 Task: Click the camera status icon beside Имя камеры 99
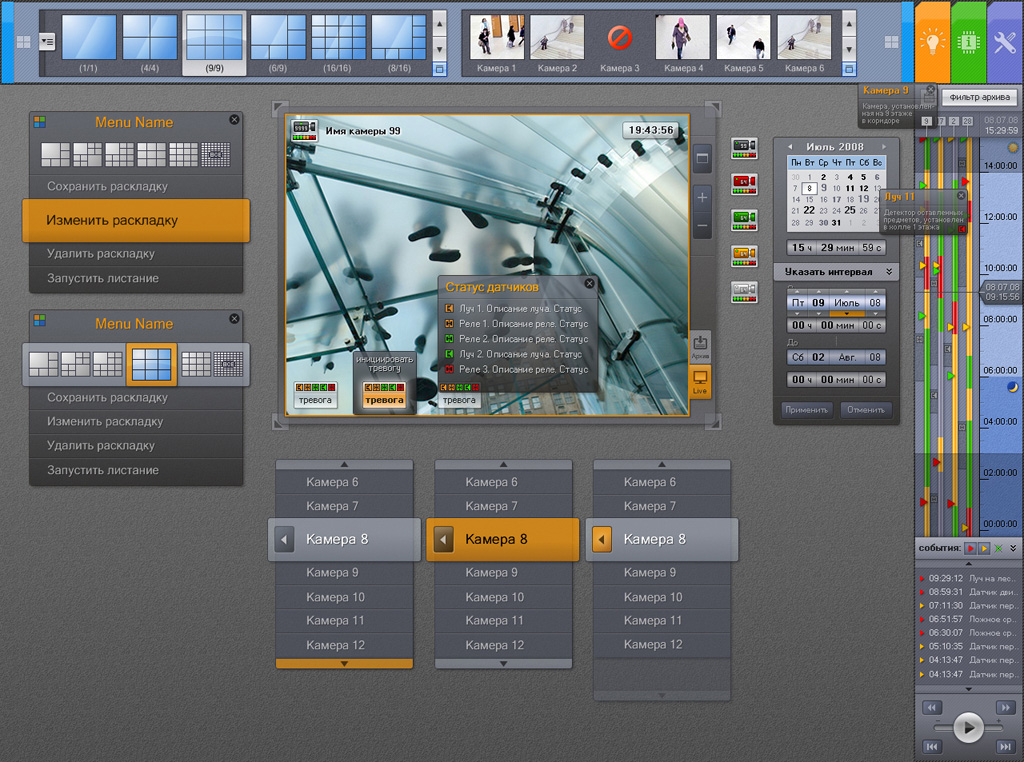304,130
